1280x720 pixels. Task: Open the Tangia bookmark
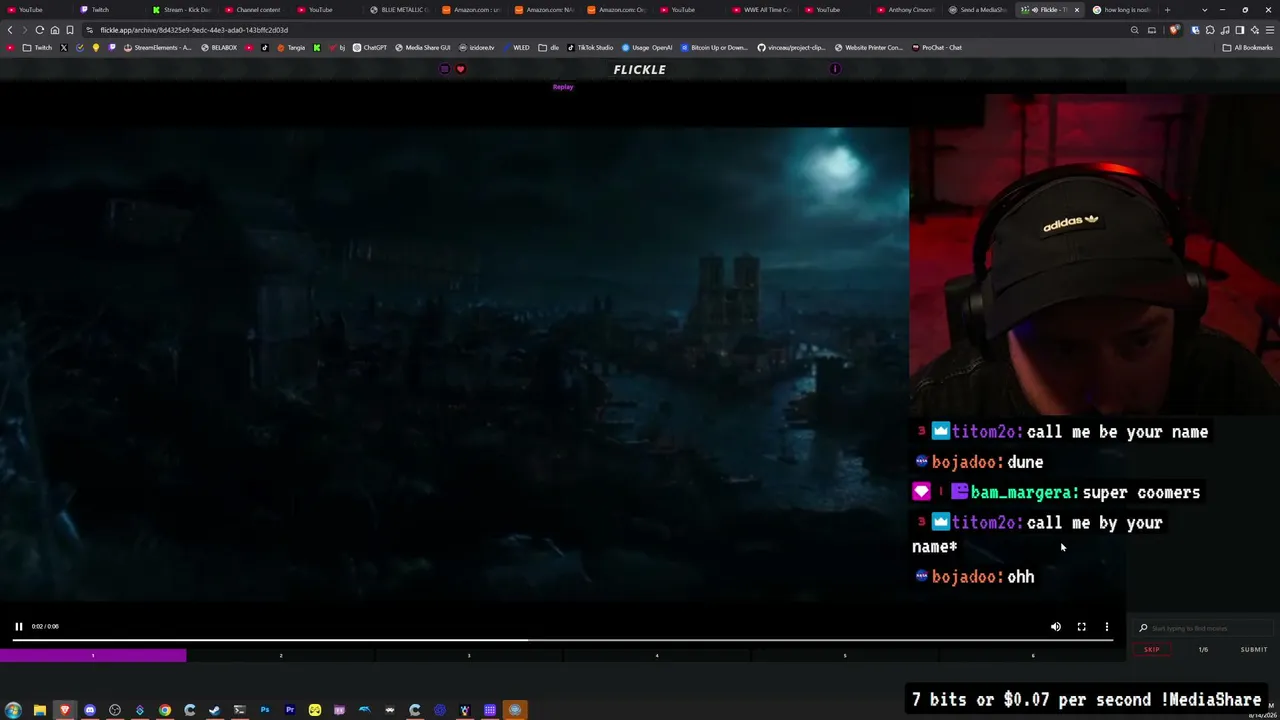291,48
